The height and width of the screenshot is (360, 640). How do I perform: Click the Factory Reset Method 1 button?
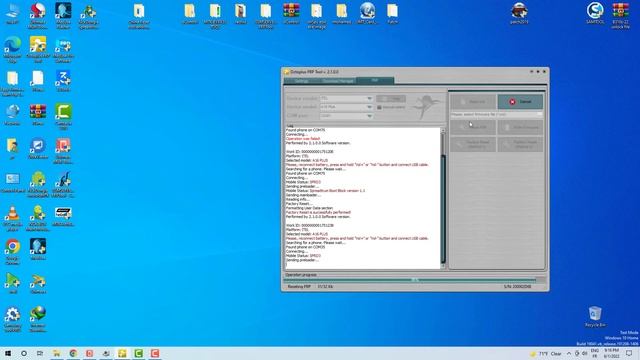473,144
